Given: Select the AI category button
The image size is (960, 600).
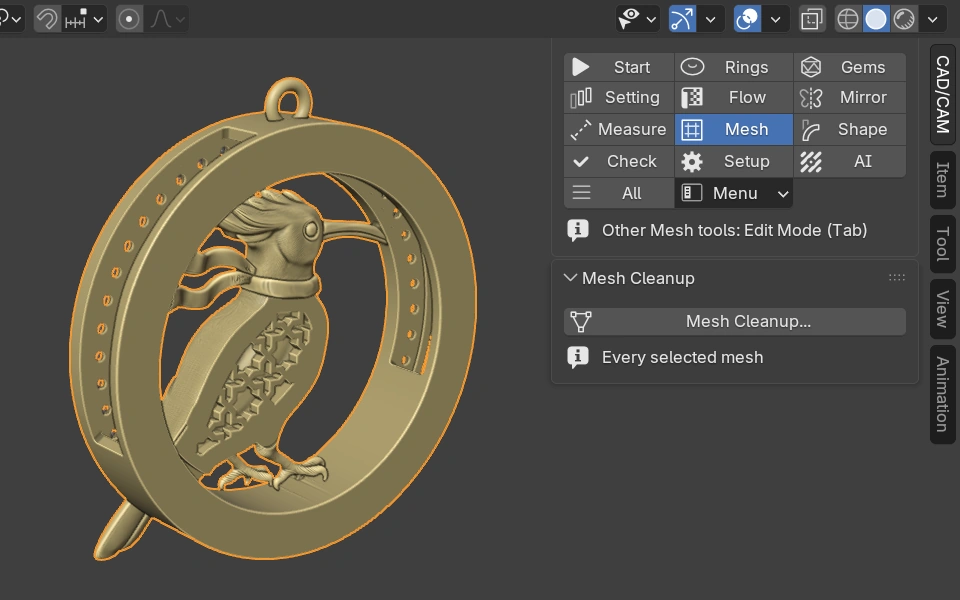Looking at the screenshot, I should pos(849,161).
